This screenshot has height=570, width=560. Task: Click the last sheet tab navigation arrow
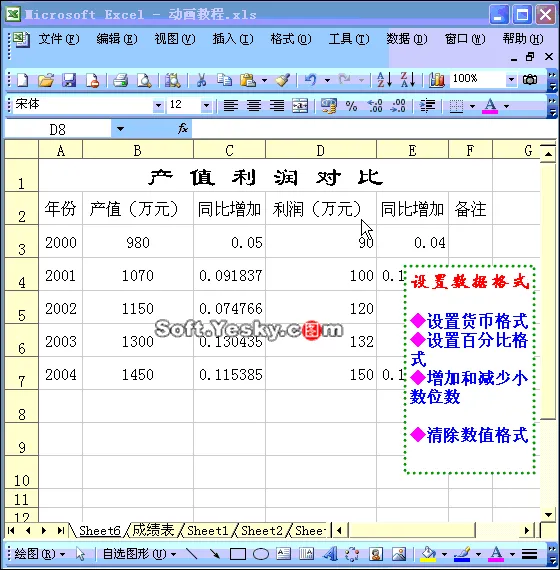coord(60,530)
